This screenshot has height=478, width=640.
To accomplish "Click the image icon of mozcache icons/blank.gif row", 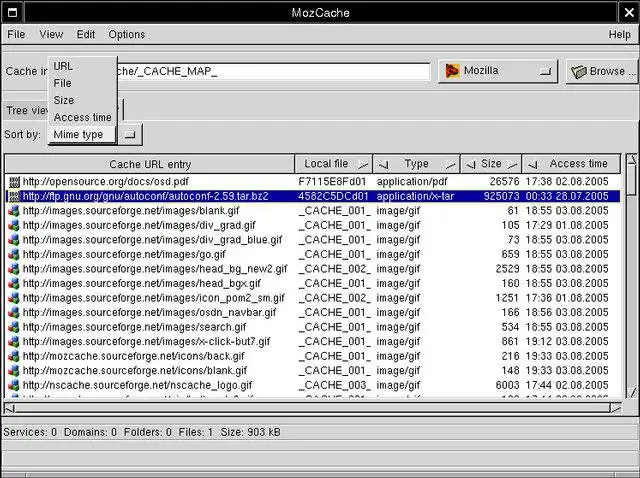I will 14,371.
